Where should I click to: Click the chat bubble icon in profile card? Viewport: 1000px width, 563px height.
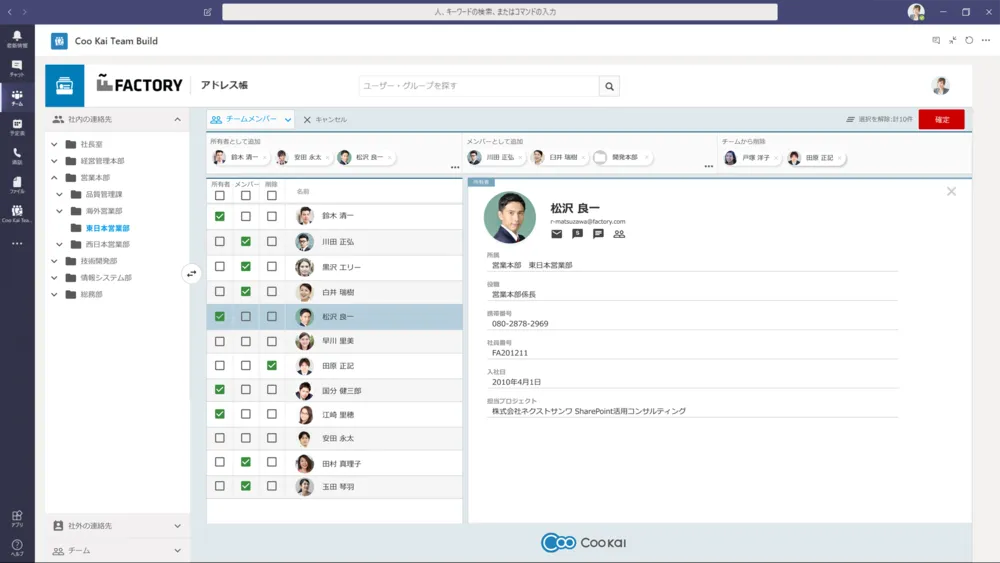coord(598,234)
